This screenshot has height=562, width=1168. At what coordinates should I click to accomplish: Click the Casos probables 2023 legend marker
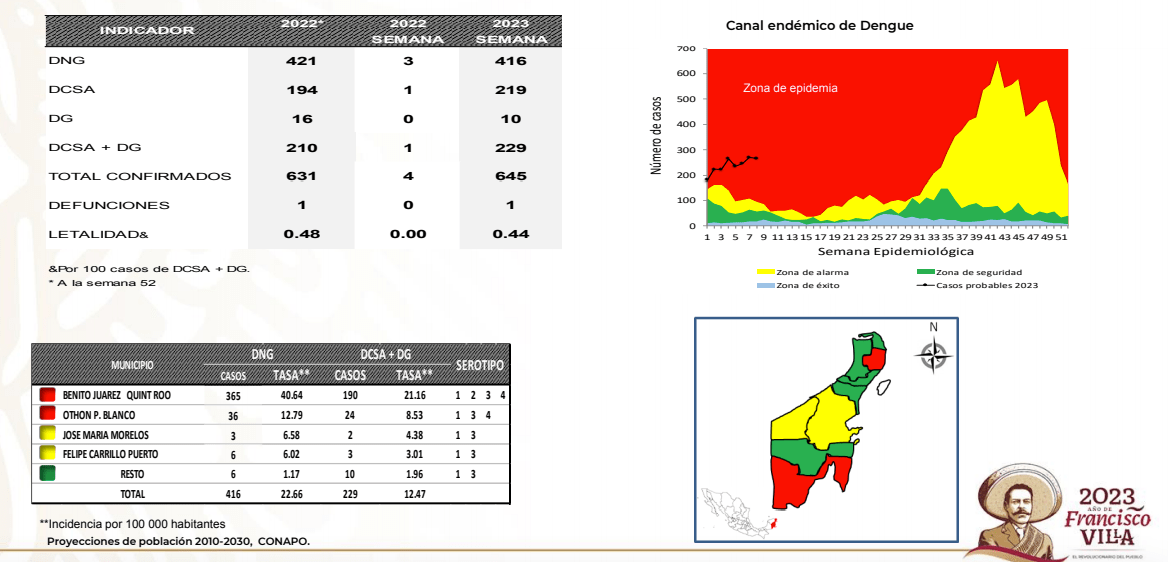pos(926,286)
